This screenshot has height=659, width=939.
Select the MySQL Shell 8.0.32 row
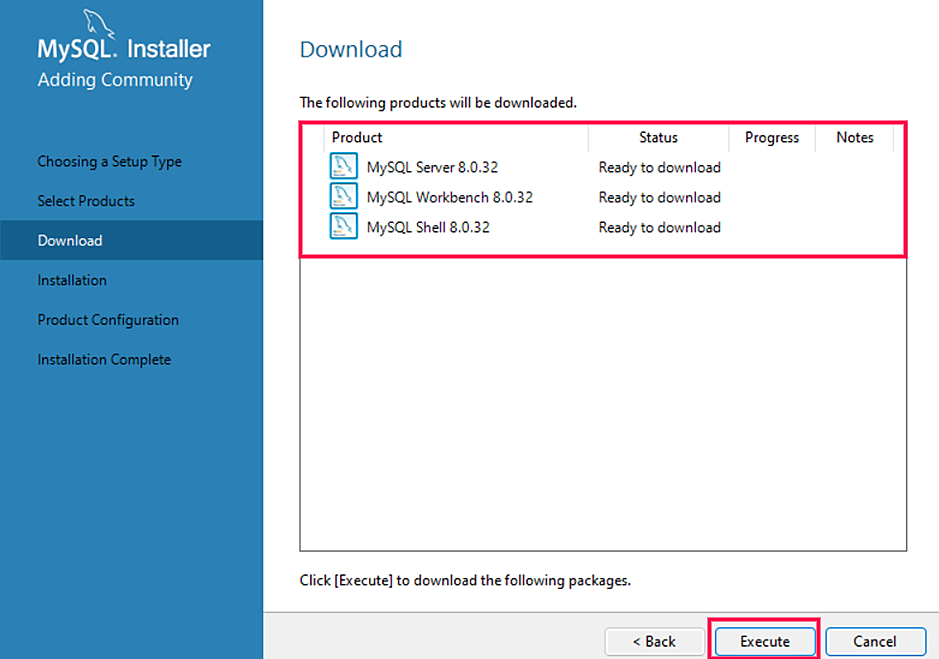coord(603,227)
